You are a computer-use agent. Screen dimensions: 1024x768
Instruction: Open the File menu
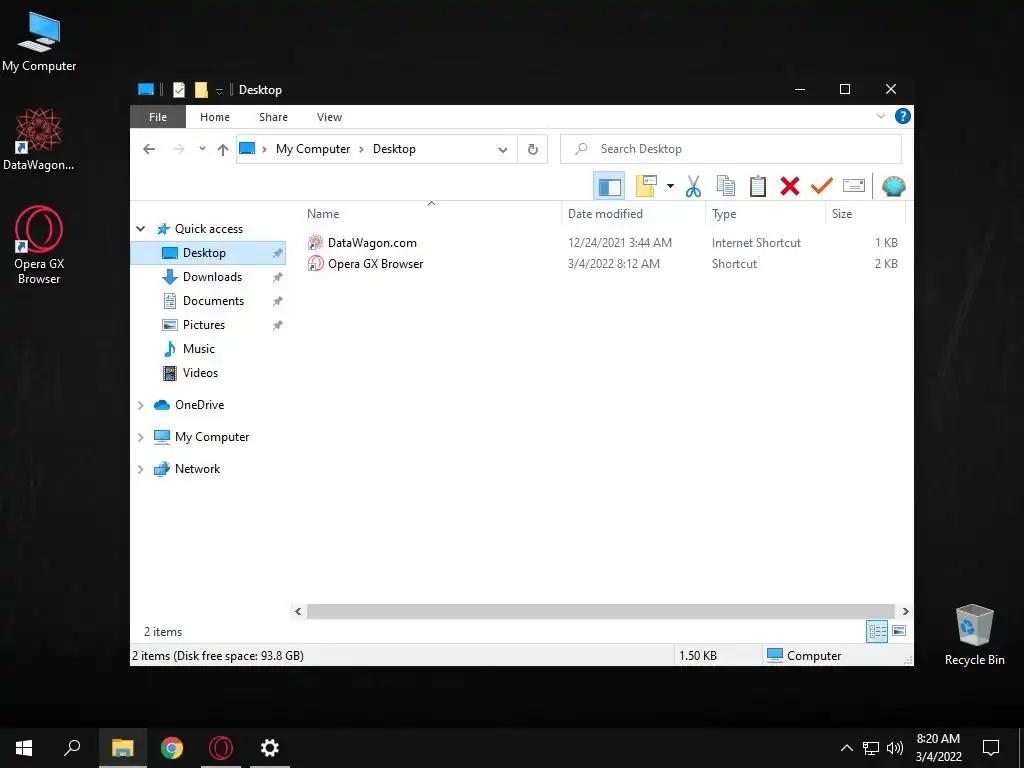(x=158, y=117)
